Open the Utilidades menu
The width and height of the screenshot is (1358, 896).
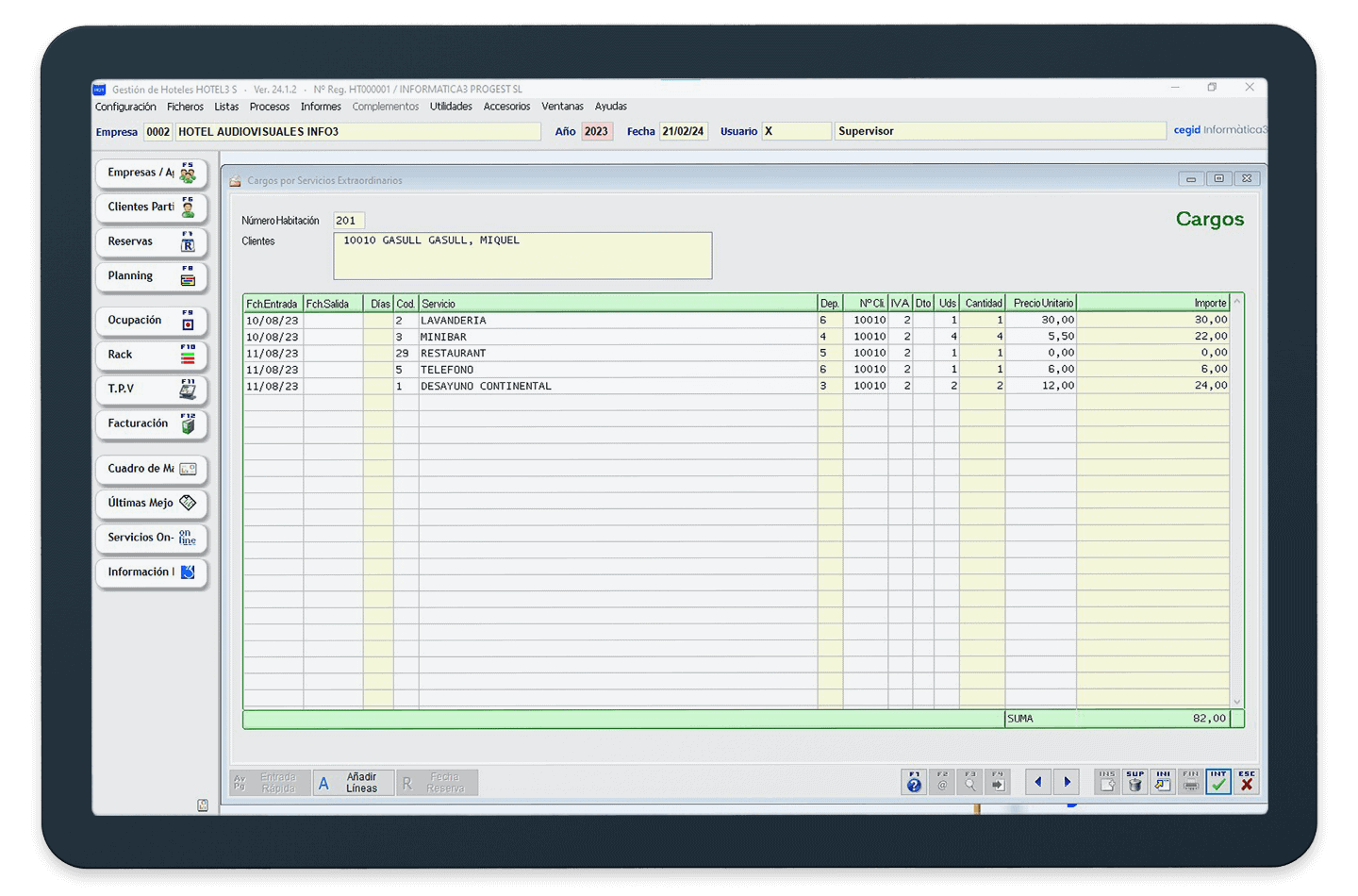(451, 107)
